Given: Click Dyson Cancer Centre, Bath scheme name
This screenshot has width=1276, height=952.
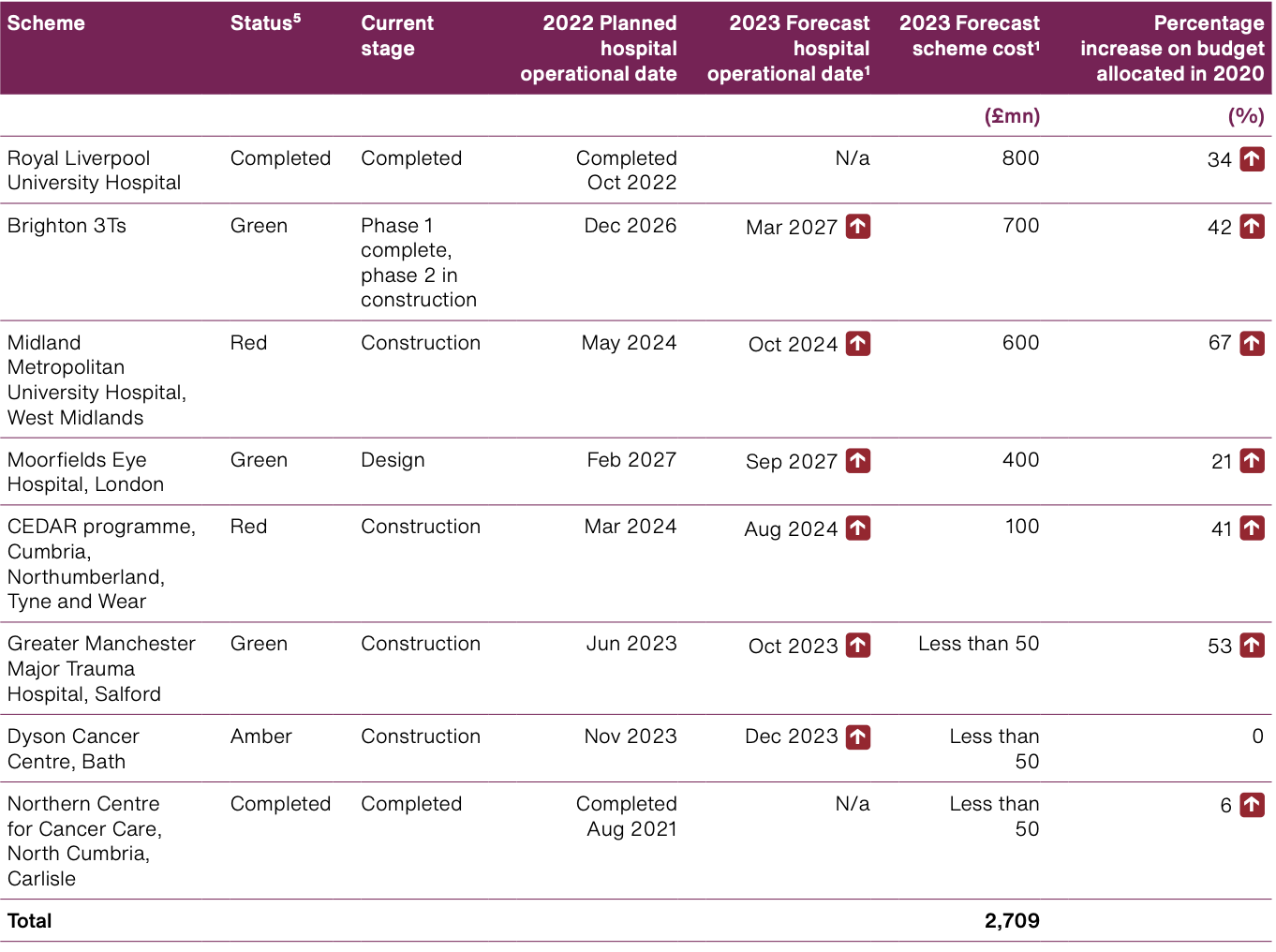Looking at the screenshot, I should pyautogui.click(x=73, y=749).
